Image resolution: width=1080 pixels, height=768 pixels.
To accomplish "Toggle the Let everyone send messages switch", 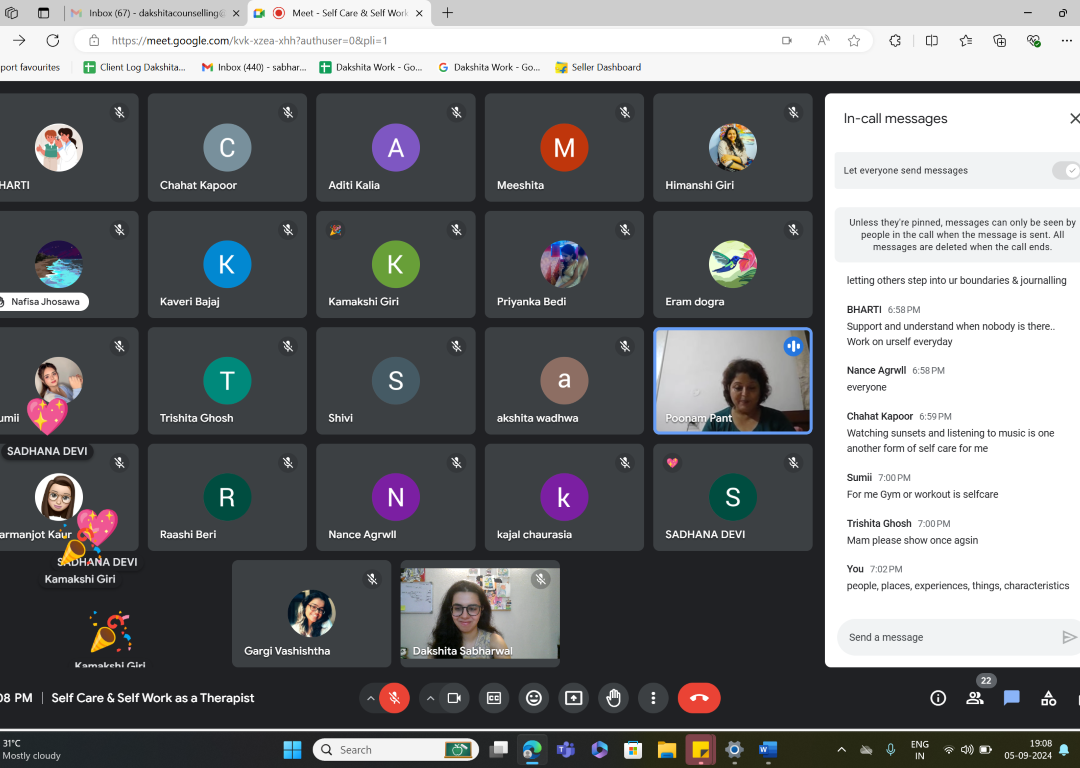I will 1066,171.
